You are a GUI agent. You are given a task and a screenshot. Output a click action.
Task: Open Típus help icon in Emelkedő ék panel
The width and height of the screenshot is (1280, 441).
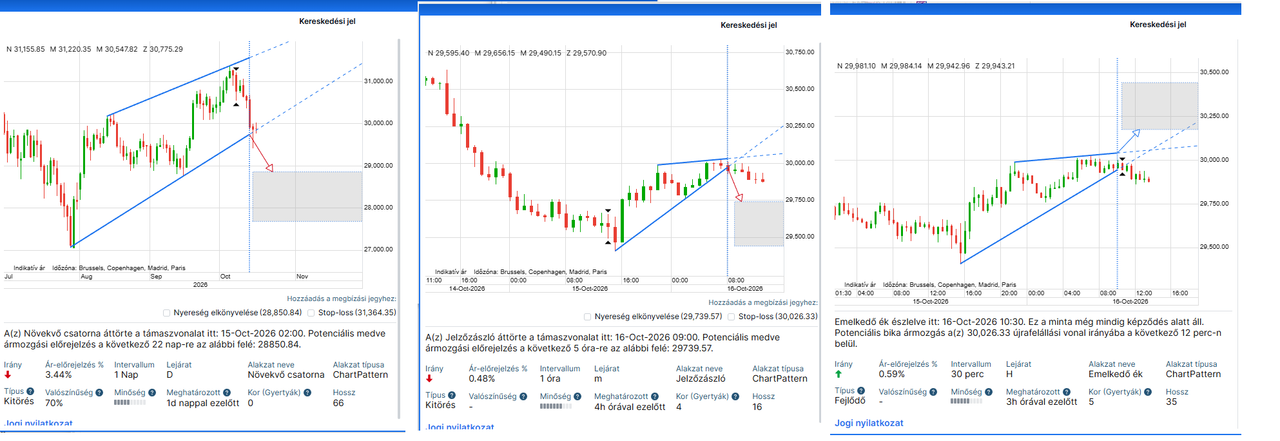click(x=860, y=390)
